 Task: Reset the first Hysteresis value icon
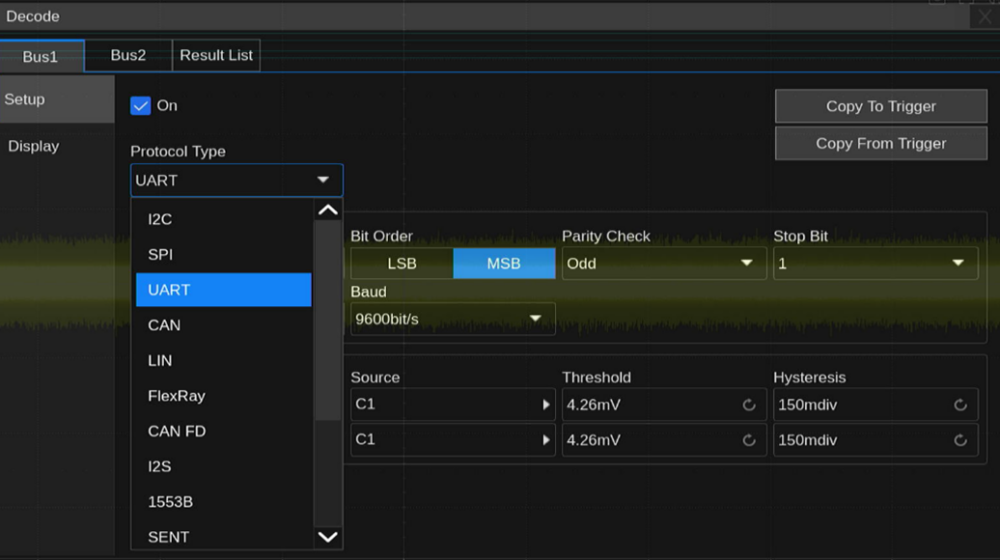[x=960, y=405]
